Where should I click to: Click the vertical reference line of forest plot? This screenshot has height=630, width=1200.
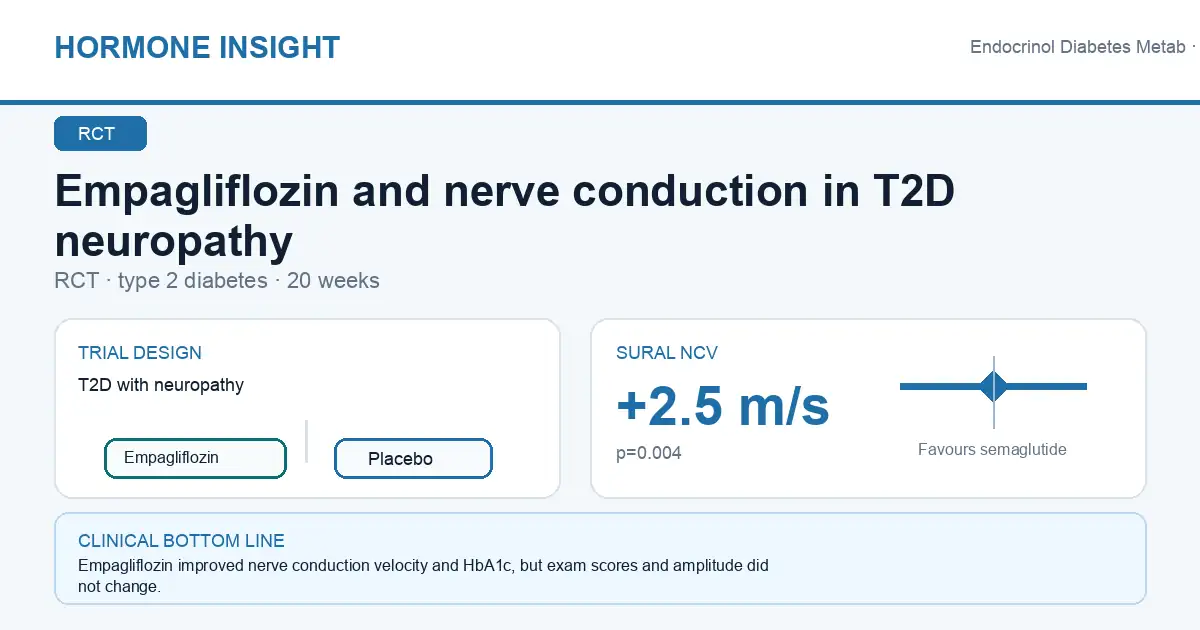[994, 392]
